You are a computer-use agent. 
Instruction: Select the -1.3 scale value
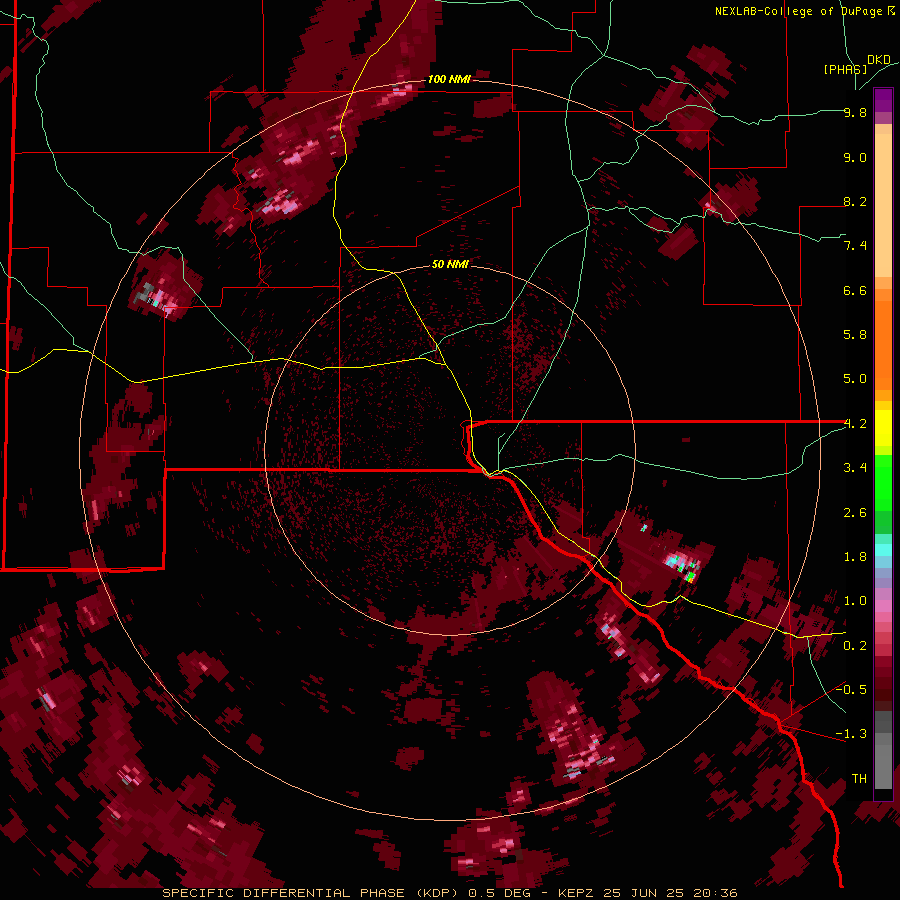point(851,734)
